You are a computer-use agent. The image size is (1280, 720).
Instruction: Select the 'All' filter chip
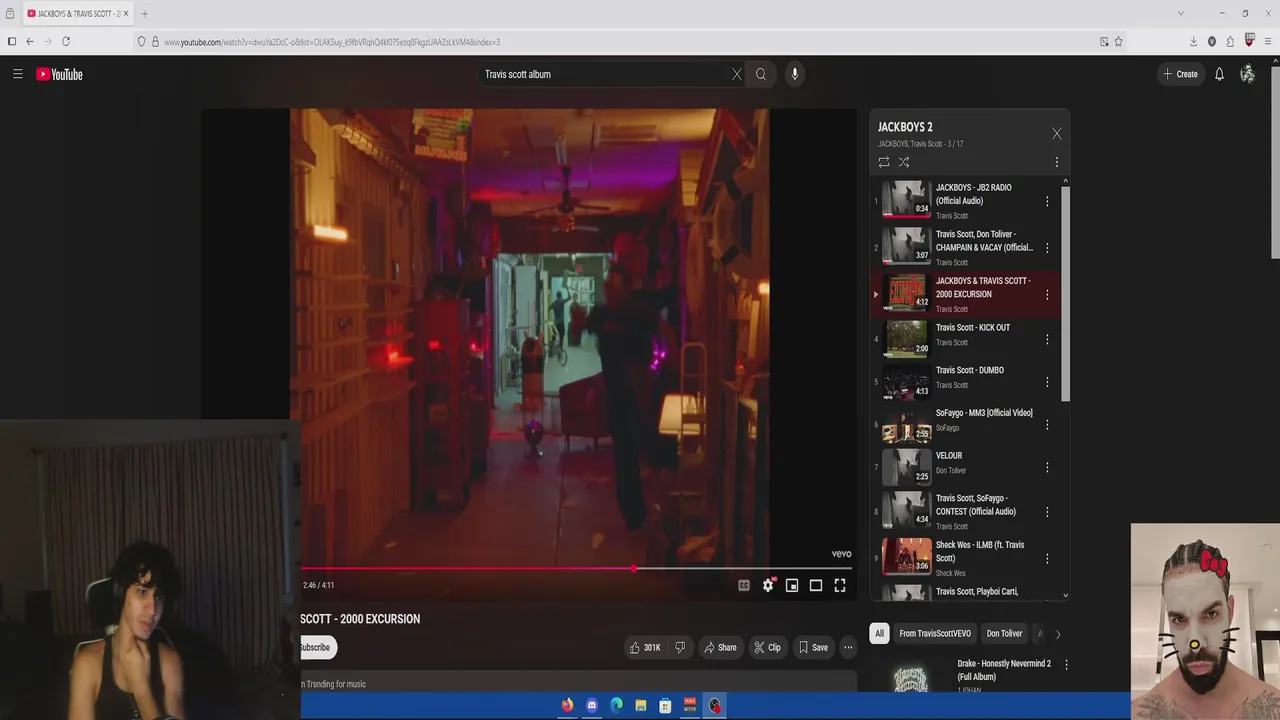(x=880, y=634)
